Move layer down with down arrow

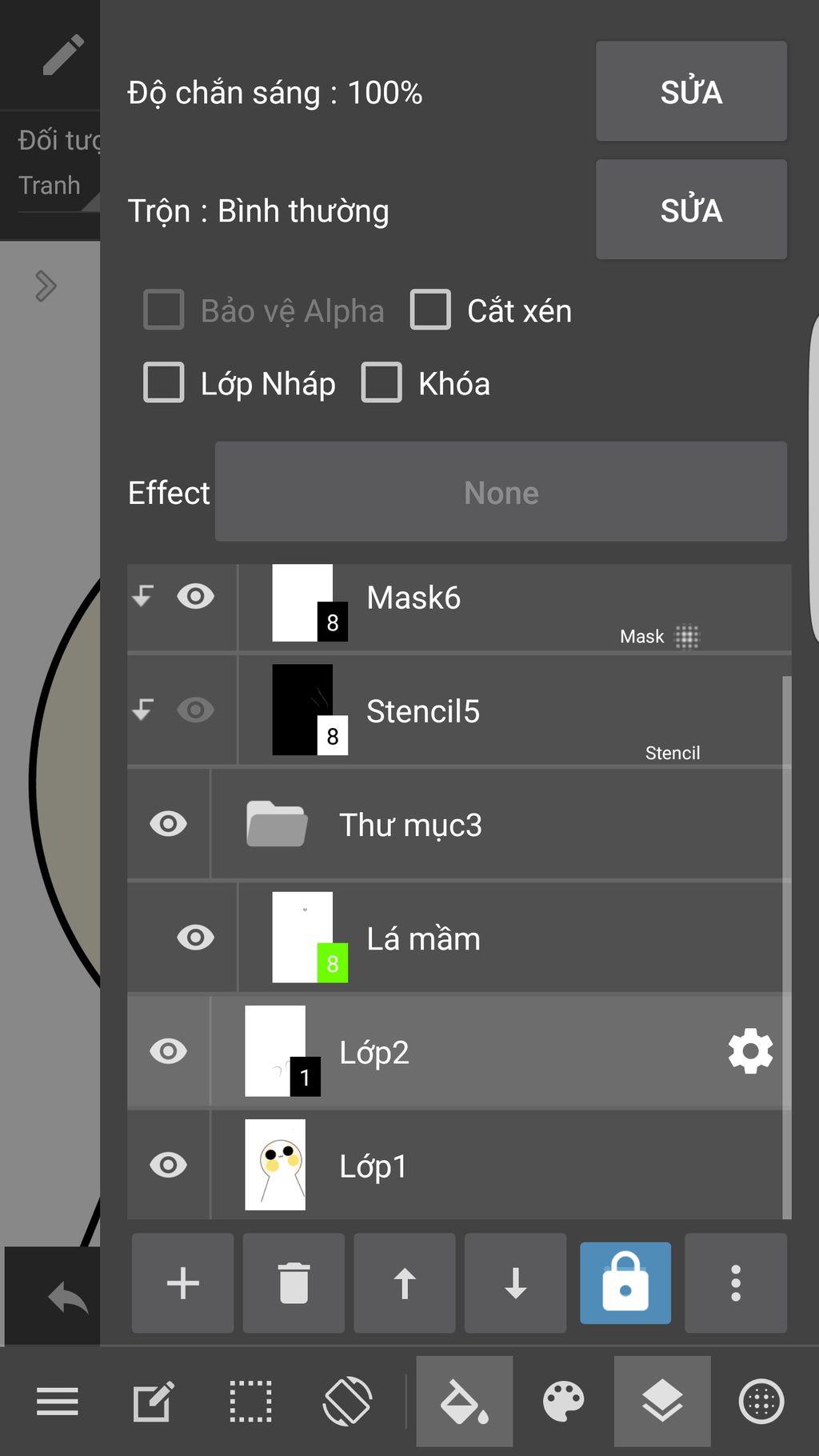(x=516, y=1283)
